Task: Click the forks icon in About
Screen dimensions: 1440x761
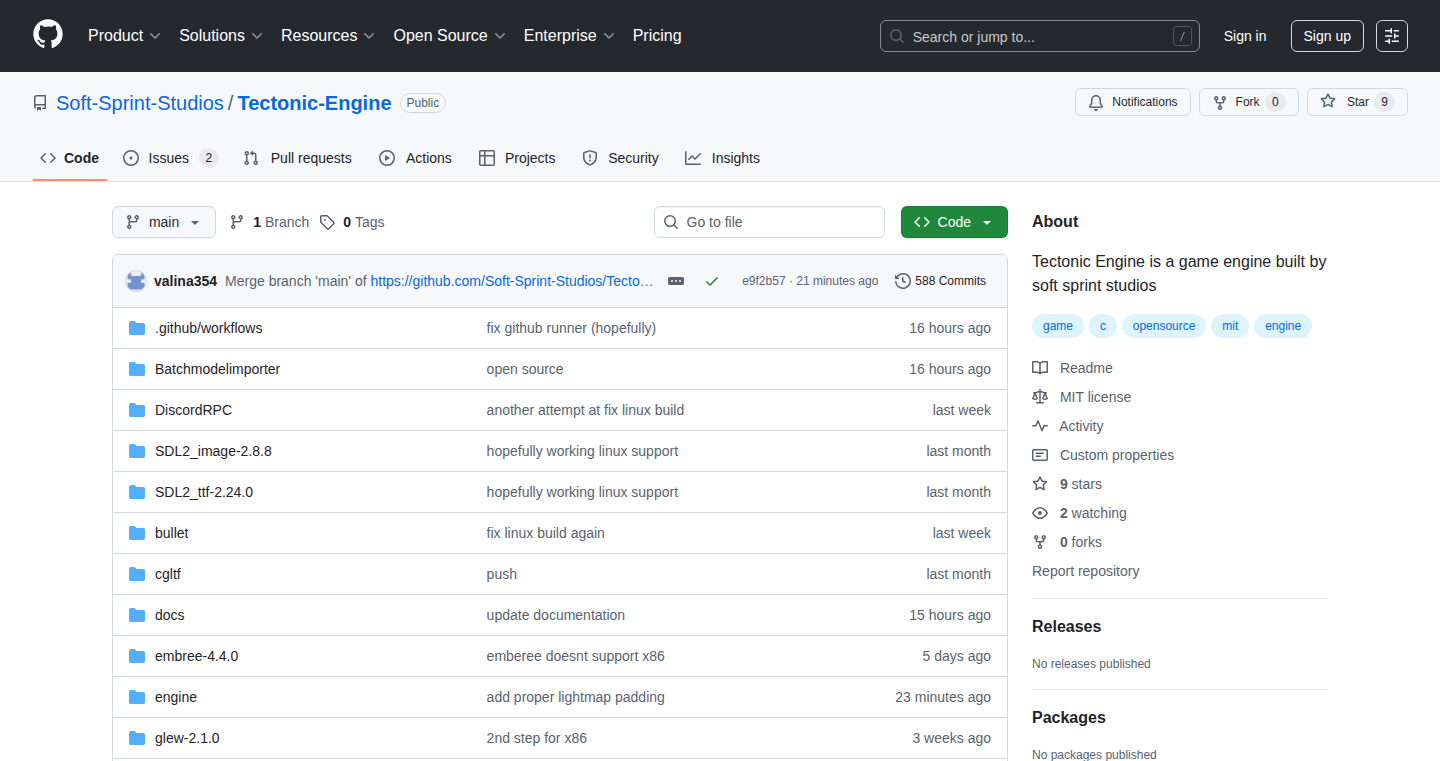Action: (x=1040, y=542)
